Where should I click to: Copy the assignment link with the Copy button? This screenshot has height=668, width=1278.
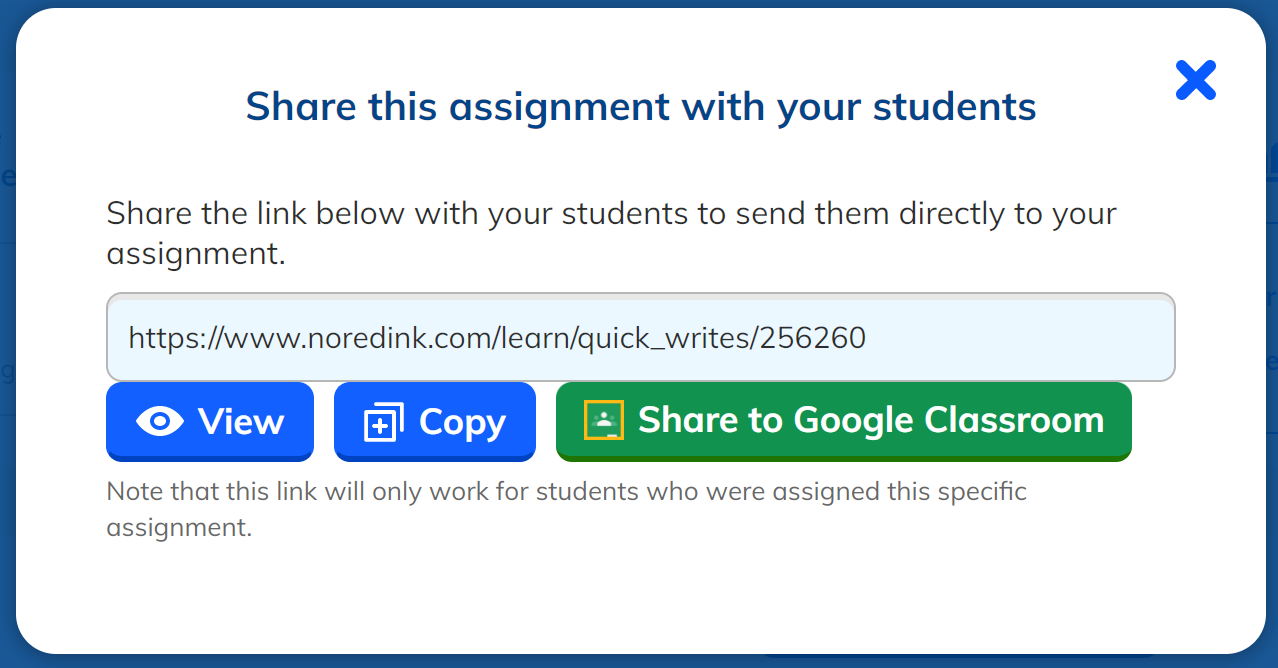[x=435, y=421]
